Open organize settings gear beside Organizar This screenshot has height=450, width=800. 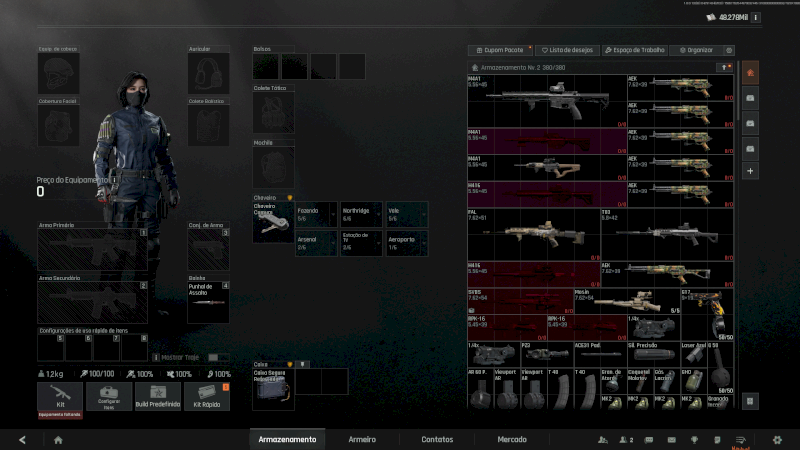click(x=729, y=50)
